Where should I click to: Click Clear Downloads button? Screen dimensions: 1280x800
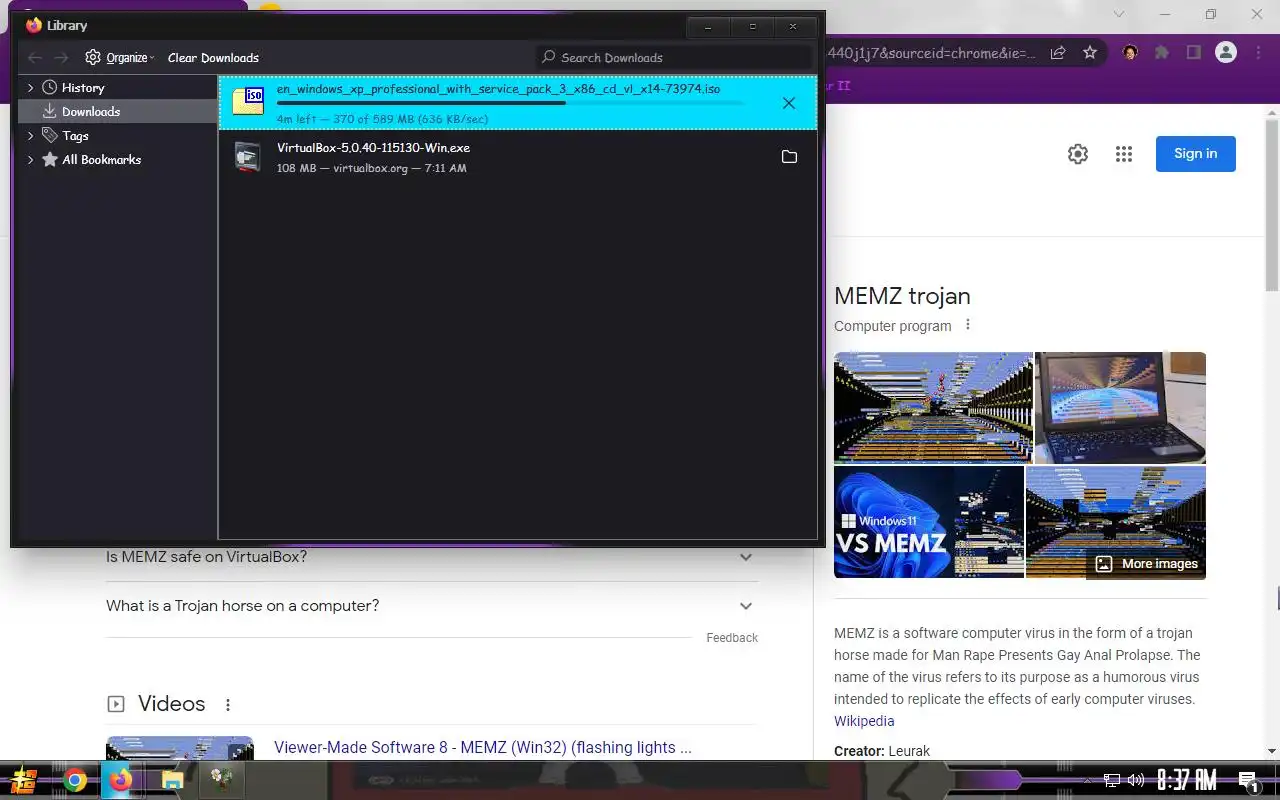[213, 58]
